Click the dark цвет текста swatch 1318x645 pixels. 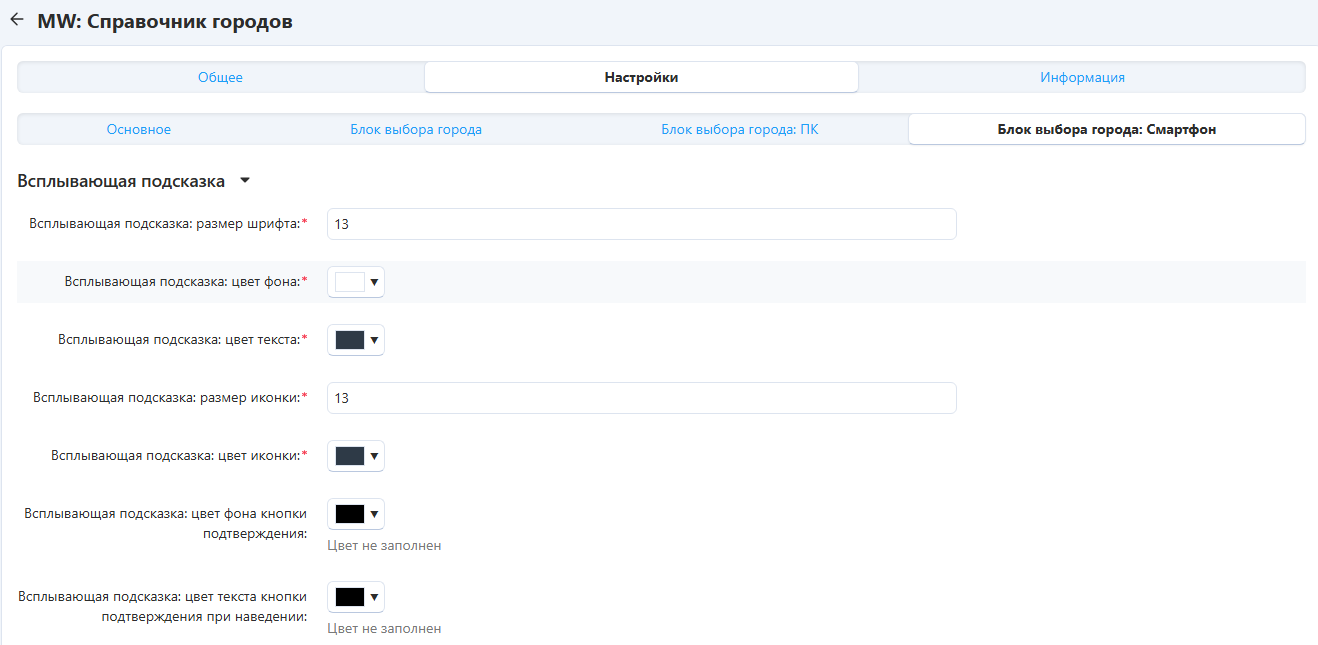coord(349,340)
